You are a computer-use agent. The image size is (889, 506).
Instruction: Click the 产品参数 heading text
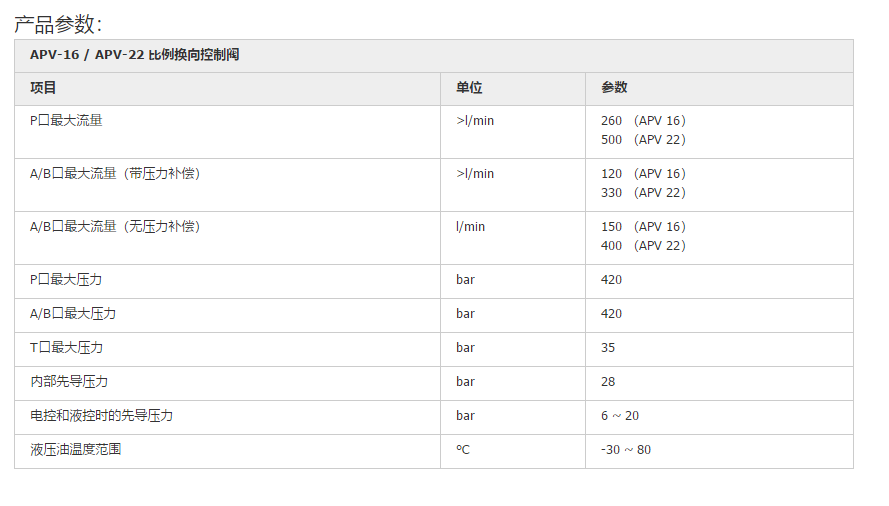[x=57, y=24]
